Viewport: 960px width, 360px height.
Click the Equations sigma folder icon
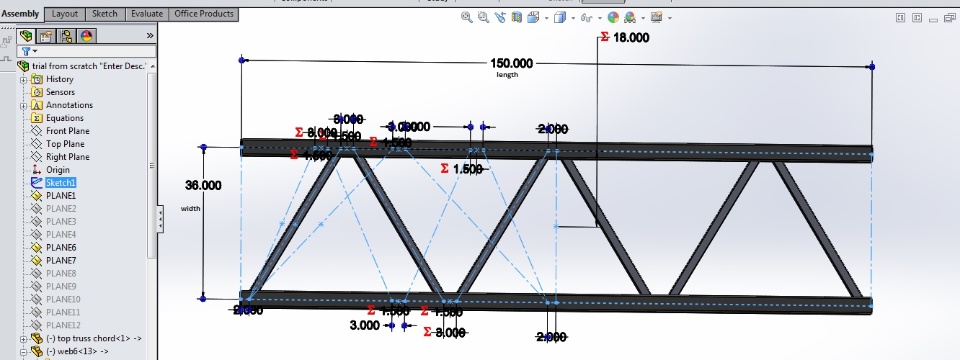click(x=36, y=118)
